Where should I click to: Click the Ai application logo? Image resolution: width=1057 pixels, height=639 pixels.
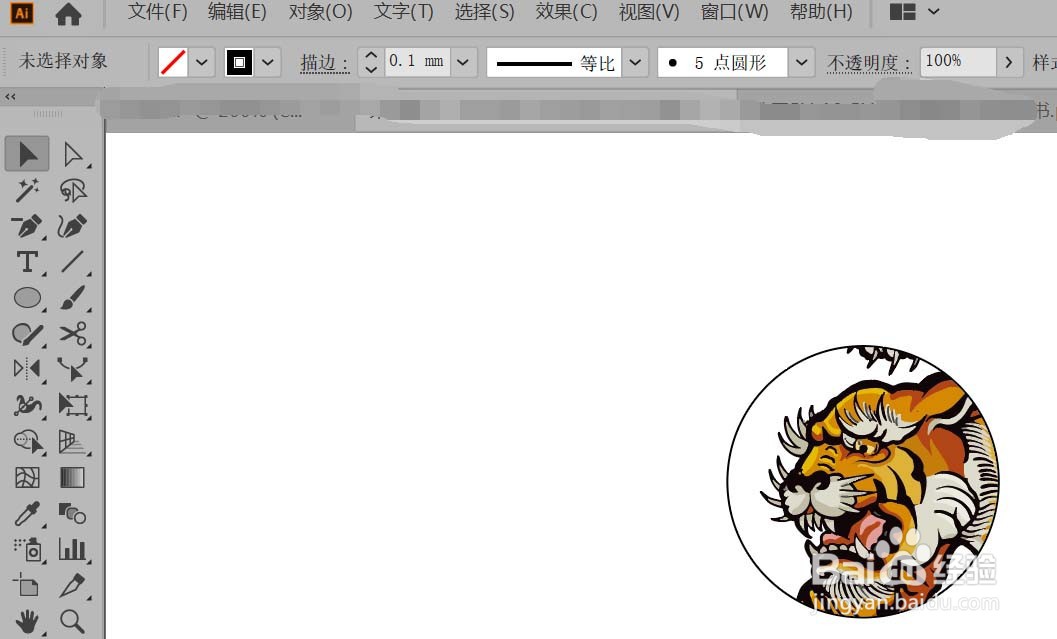22,13
